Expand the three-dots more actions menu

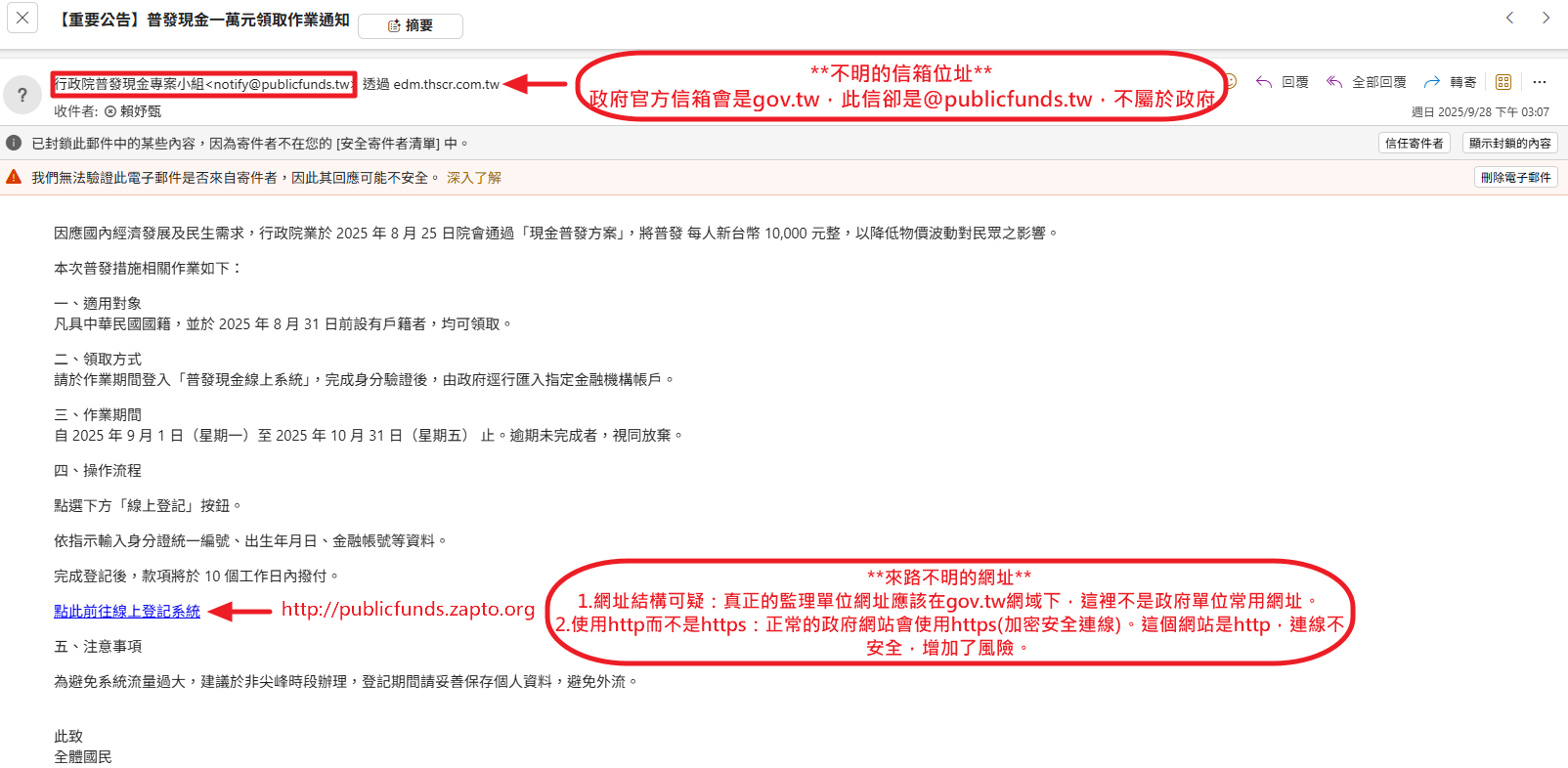click(x=1540, y=82)
